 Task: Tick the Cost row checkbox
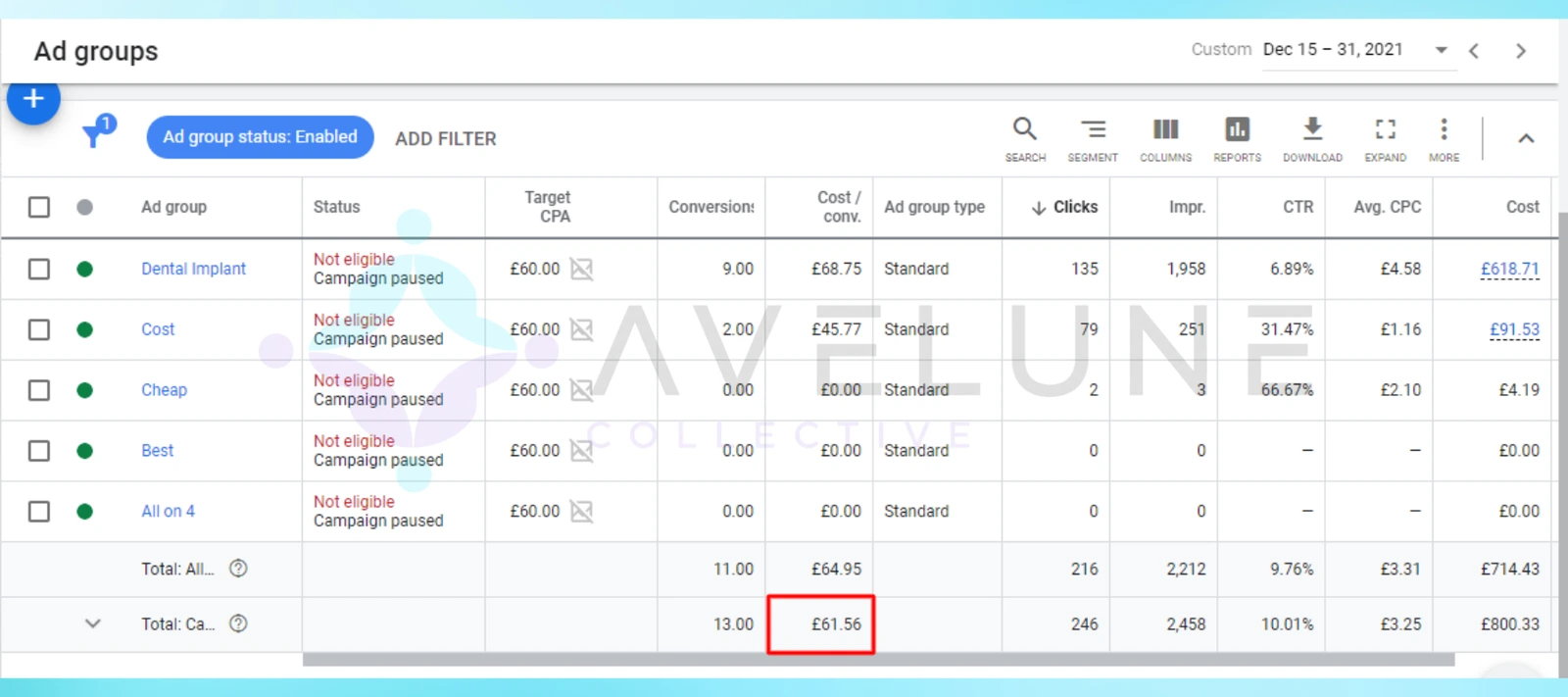point(39,329)
